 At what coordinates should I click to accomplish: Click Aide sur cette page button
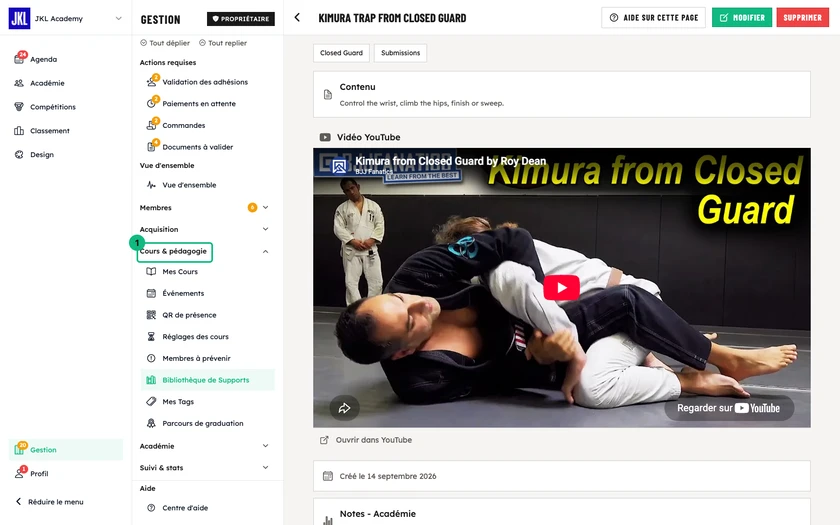(x=653, y=18)
